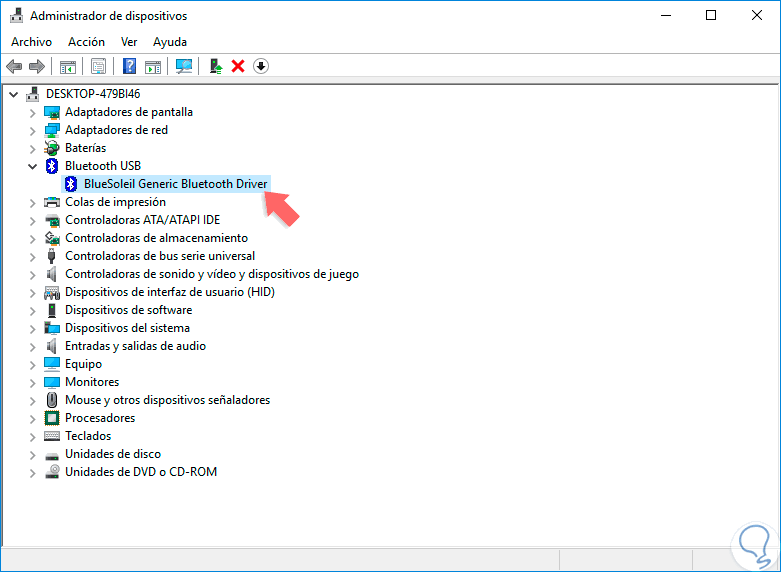The width and height of the screenshot is (781, 572).
Task: Open the Archivo menu
Action: coord(31,42)
